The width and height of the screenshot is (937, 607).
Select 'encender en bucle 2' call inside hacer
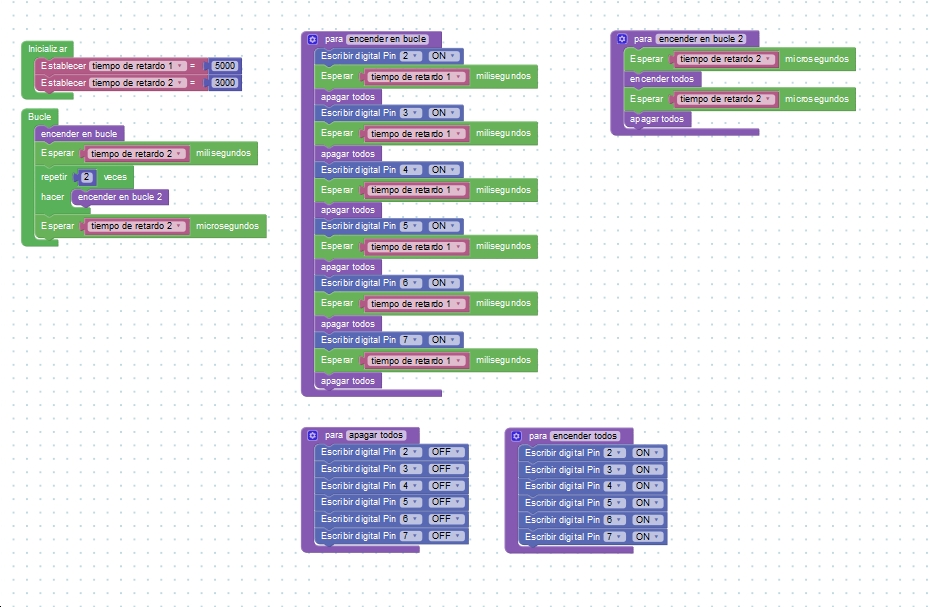click(119, 197)
